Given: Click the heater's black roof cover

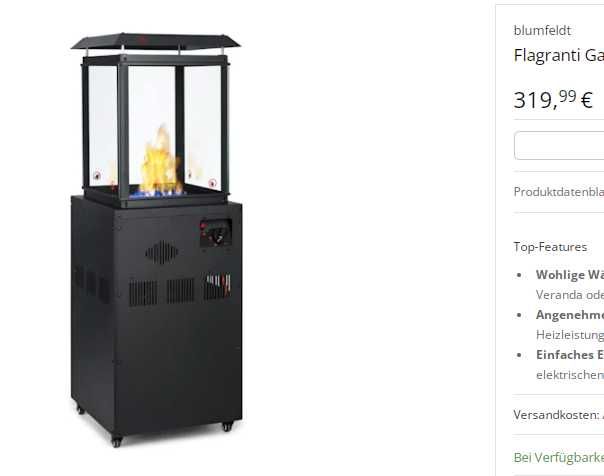Looking at the screenshot, I should pyautogui.click(x=155, y=42).
